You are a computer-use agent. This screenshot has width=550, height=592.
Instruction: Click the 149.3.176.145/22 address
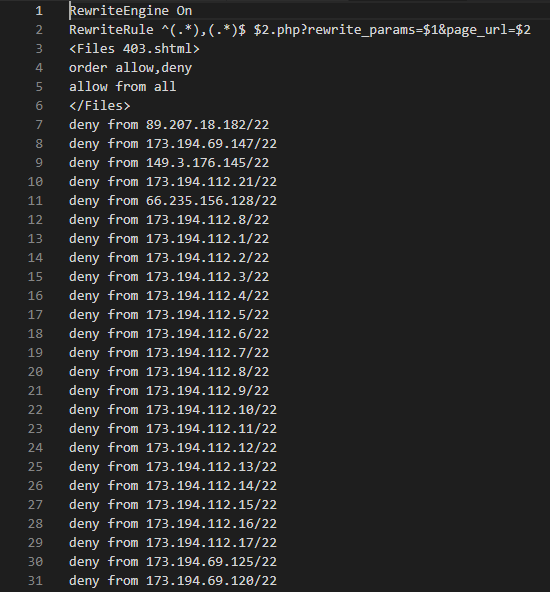click(x=207, y=163)
